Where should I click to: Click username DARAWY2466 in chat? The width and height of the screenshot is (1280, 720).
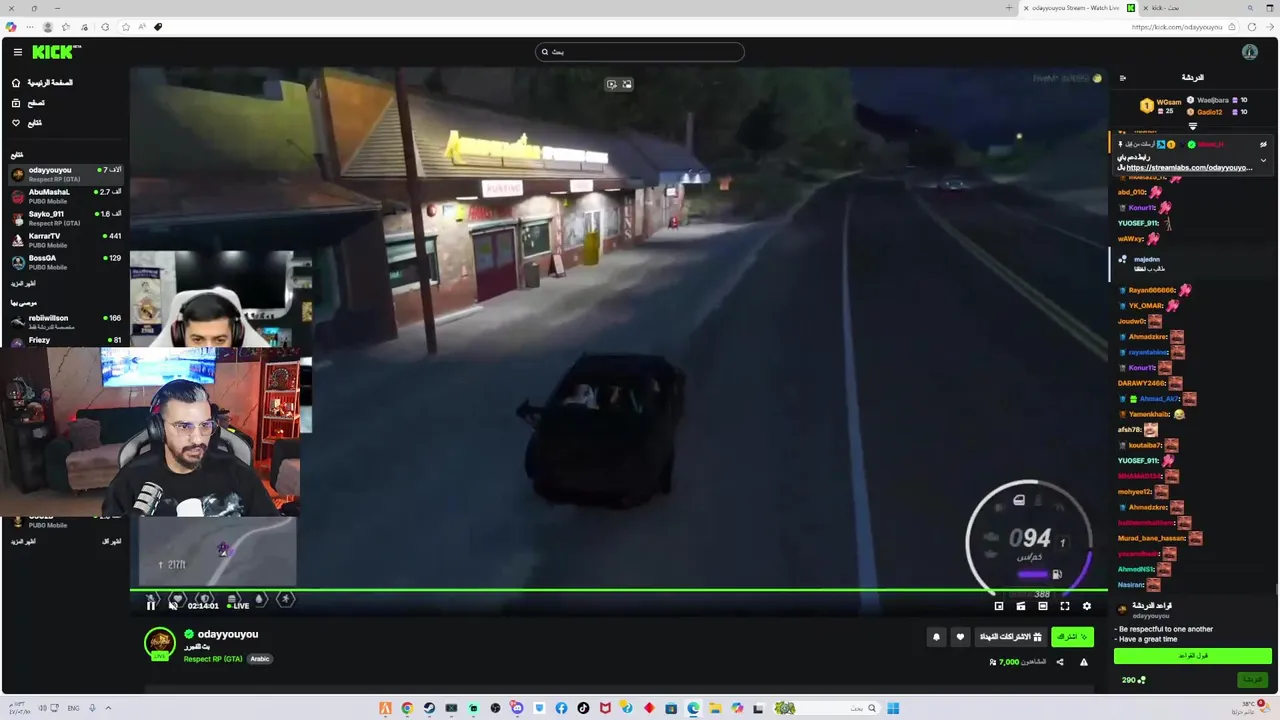click(x=1141, y=383)
